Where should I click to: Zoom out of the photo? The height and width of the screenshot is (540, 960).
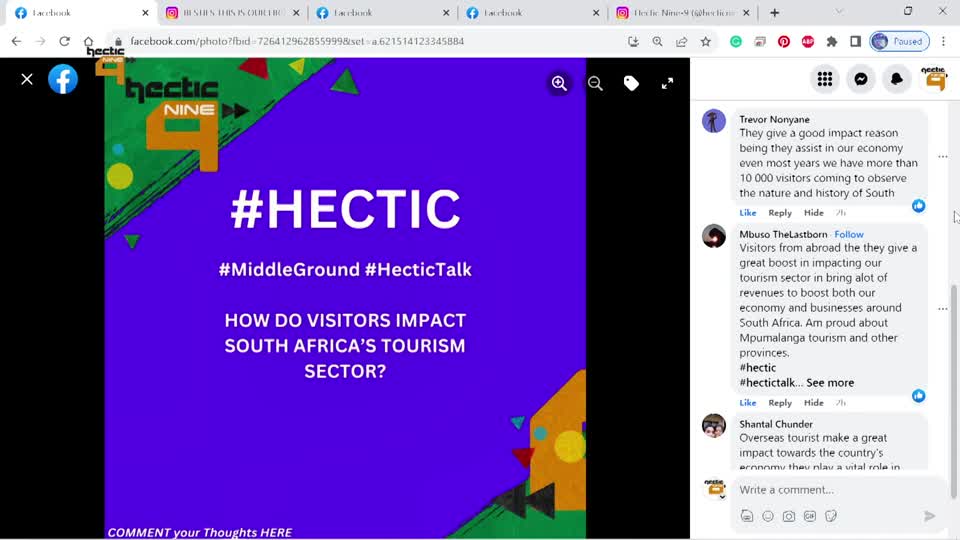(x=595, y=84)
